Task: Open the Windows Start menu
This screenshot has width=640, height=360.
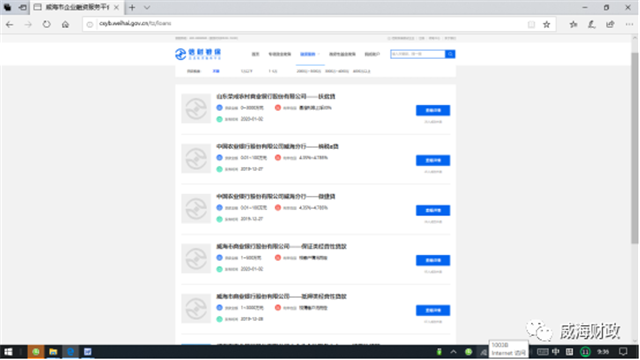Action: pyautogui.click(x=8, y=352)
